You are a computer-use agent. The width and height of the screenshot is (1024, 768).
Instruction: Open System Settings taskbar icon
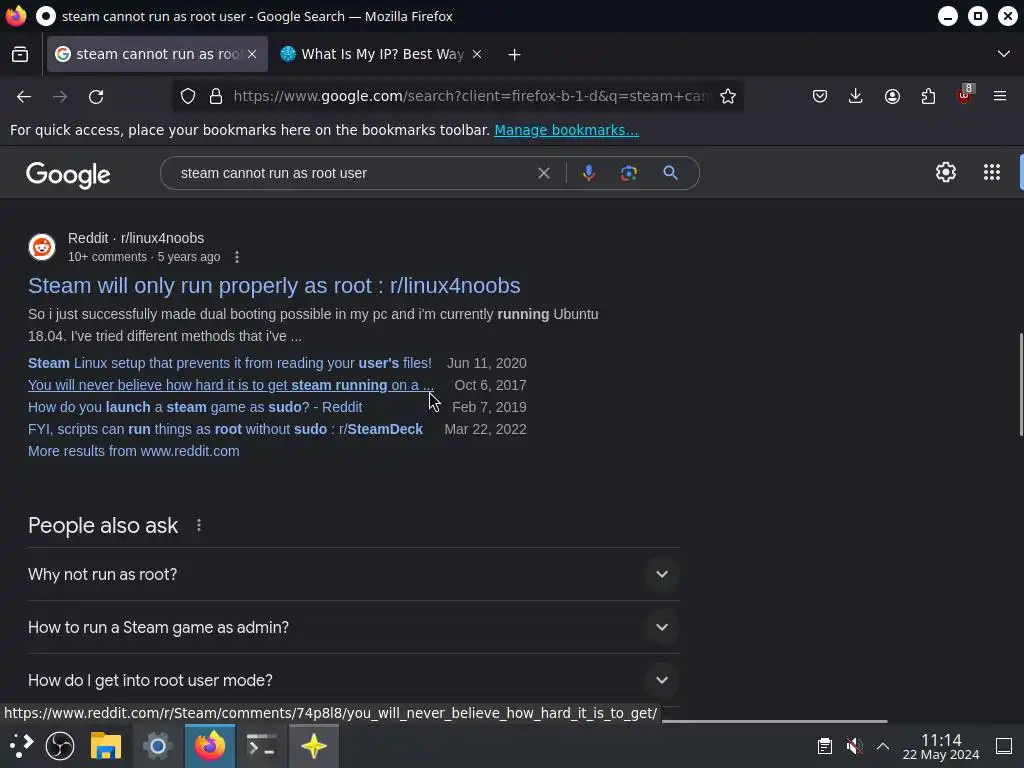click(157, 746)
